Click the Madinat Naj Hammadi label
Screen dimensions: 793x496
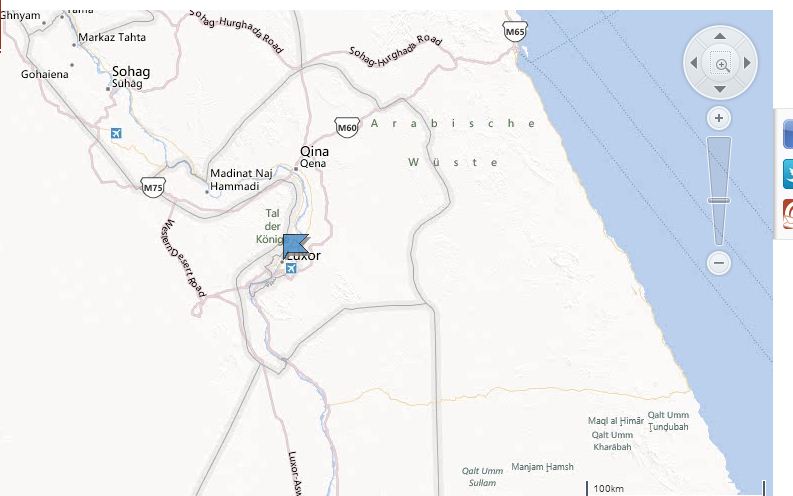(241, 179)
